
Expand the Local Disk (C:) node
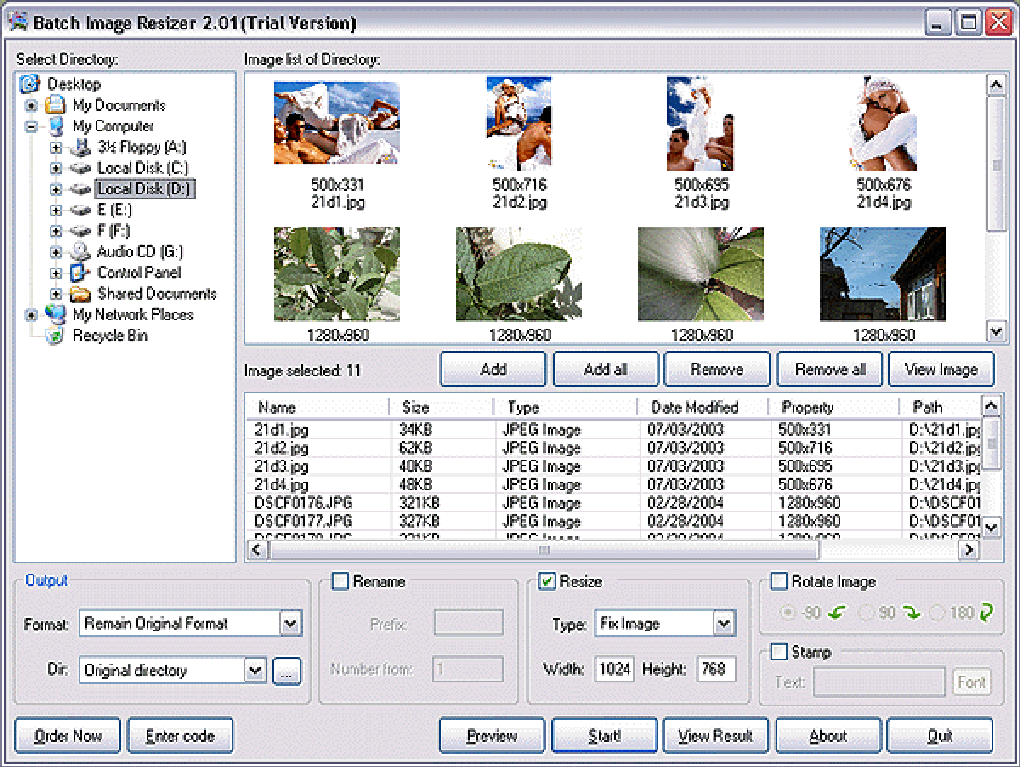pos(56,168)
